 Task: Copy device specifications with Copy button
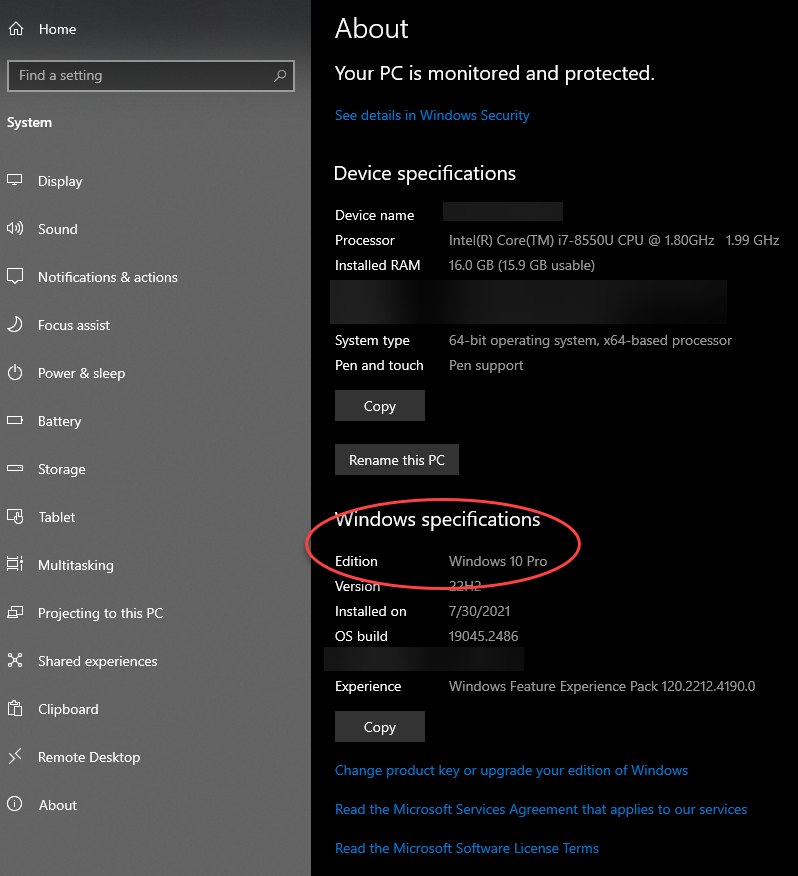click(380, 406)
